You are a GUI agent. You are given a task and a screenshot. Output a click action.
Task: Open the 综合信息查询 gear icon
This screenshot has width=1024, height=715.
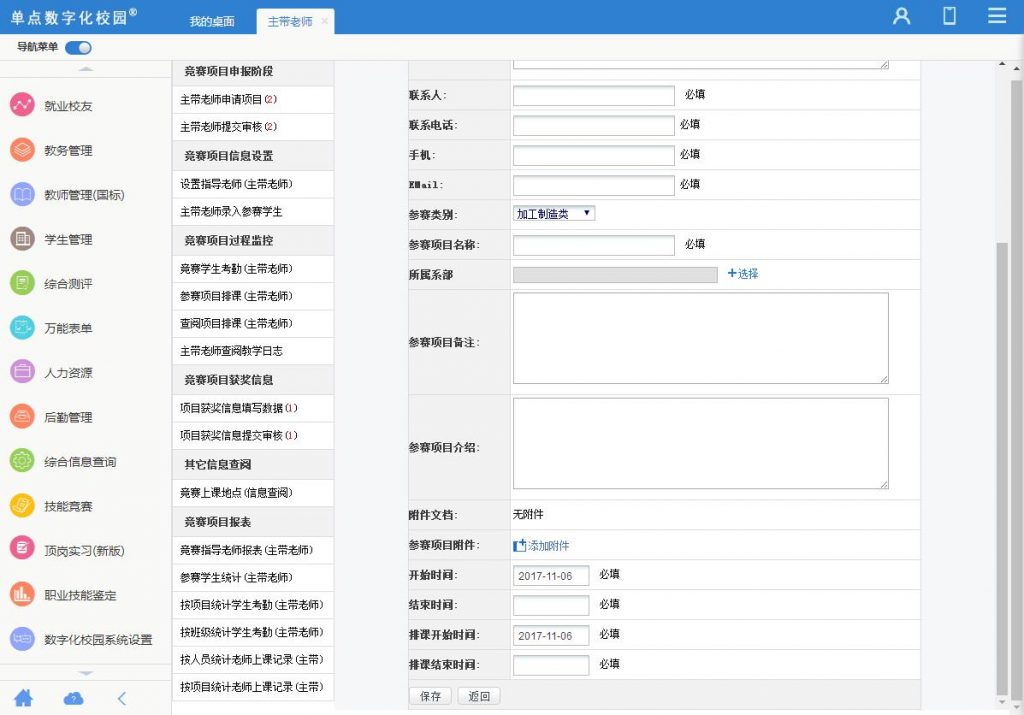pyautogui.click(x=22, y=460)
